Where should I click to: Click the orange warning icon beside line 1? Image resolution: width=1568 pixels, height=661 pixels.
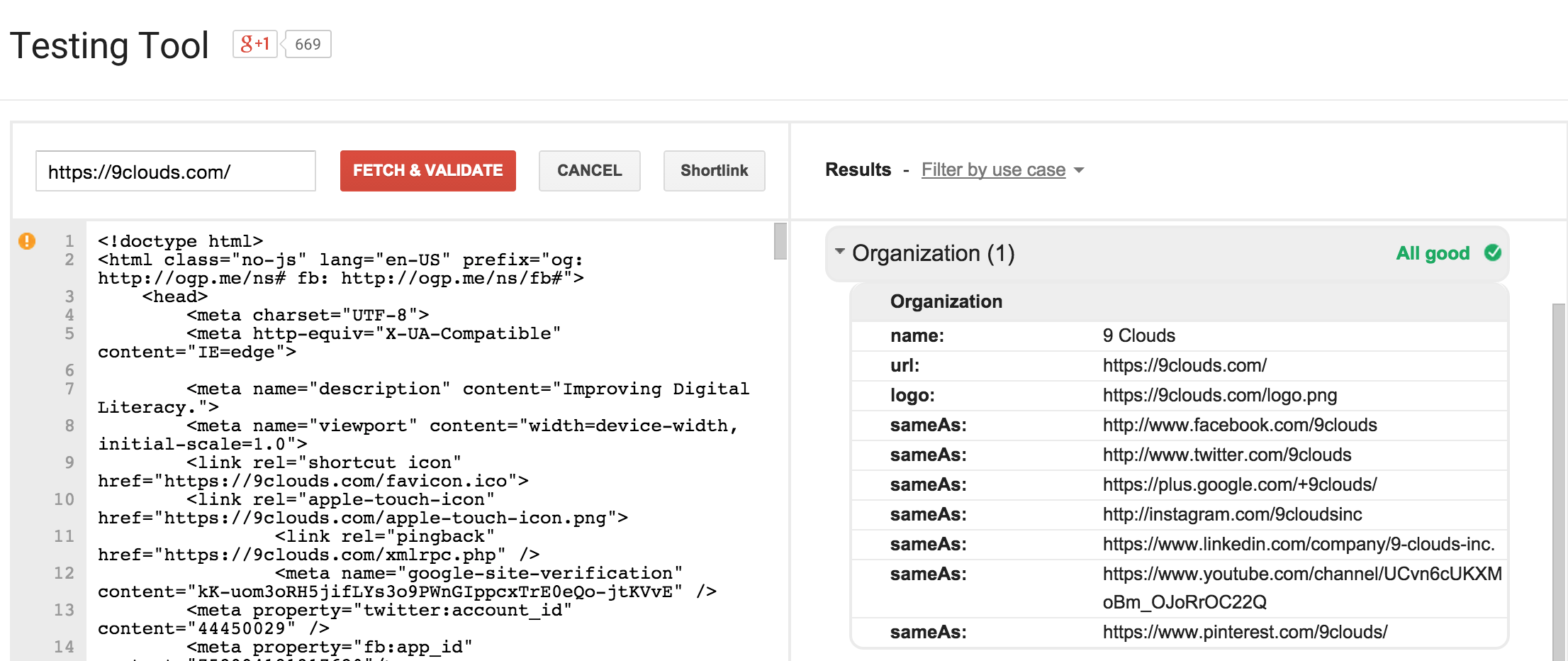click(26, 241)
